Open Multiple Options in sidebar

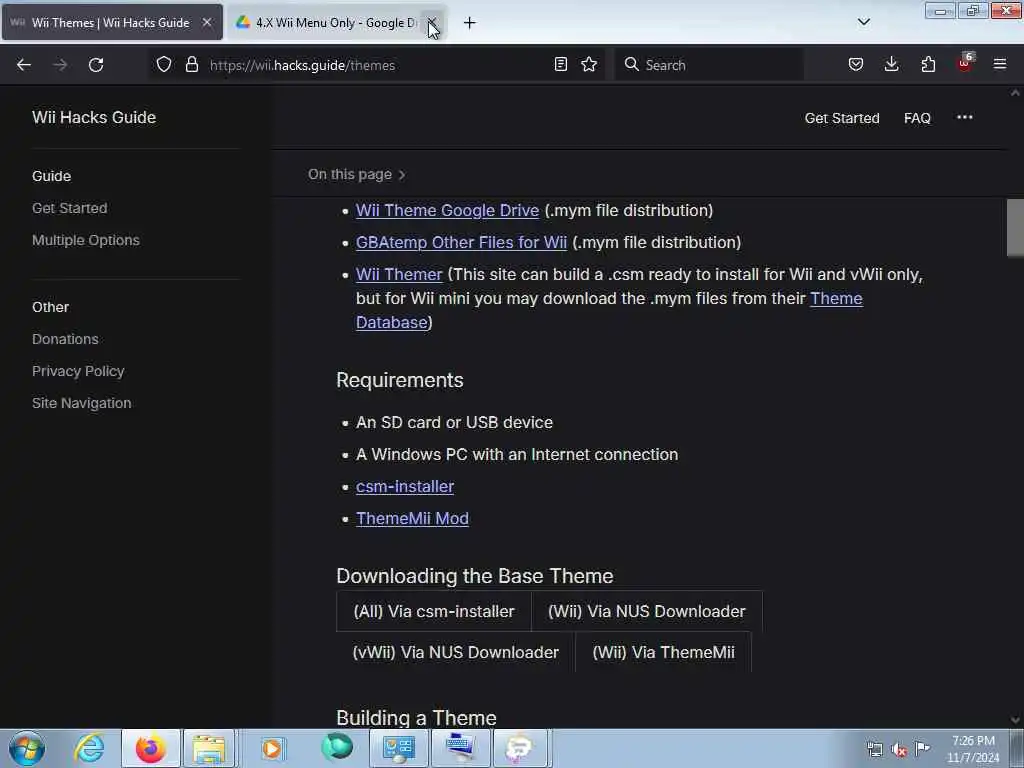point(86,240)
